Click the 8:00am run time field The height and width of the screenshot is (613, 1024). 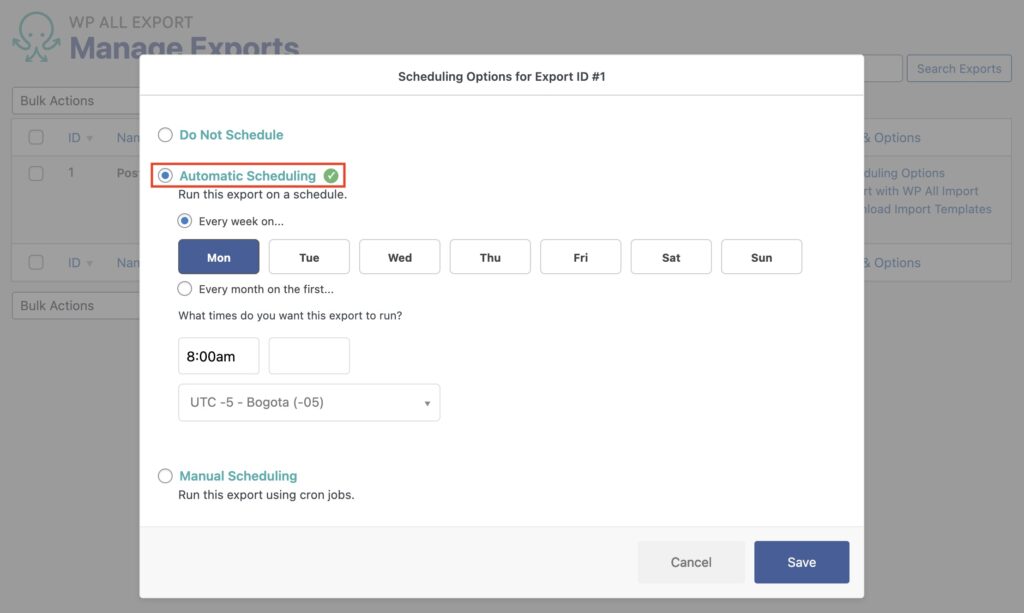[218, 355]
